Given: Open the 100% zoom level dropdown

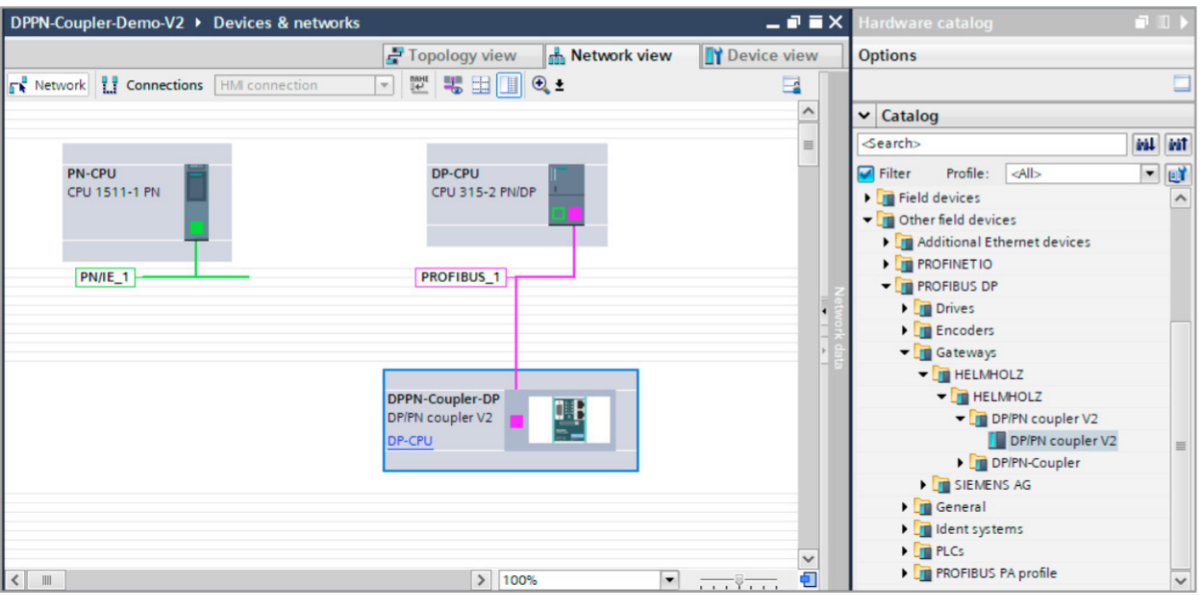Looking at the screenshot, I should pos(669,580).
